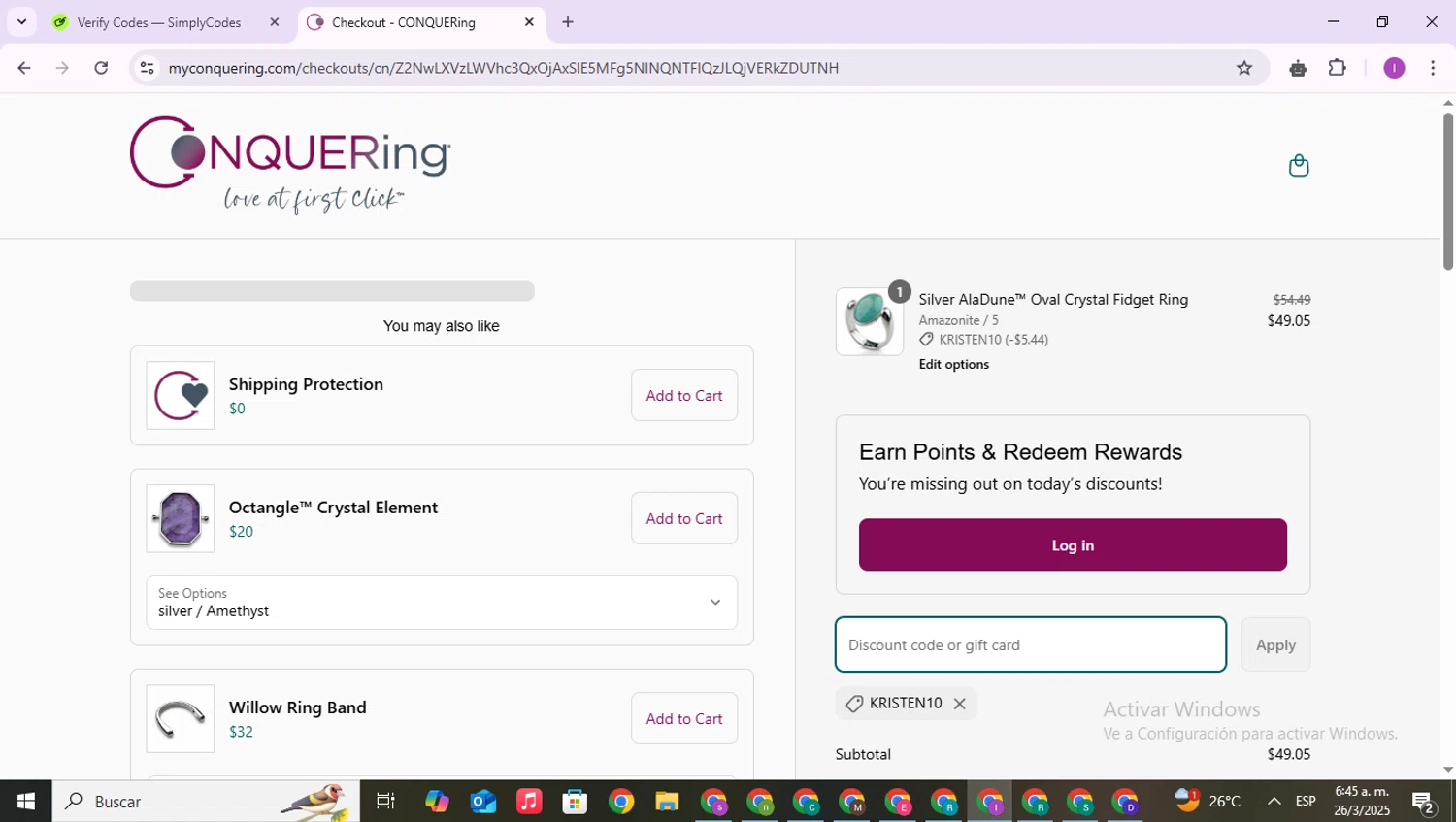This screenshot has height=822, width=1456.
Task: Open the Chrome three-dot menu
Action: click(1433, 68)
